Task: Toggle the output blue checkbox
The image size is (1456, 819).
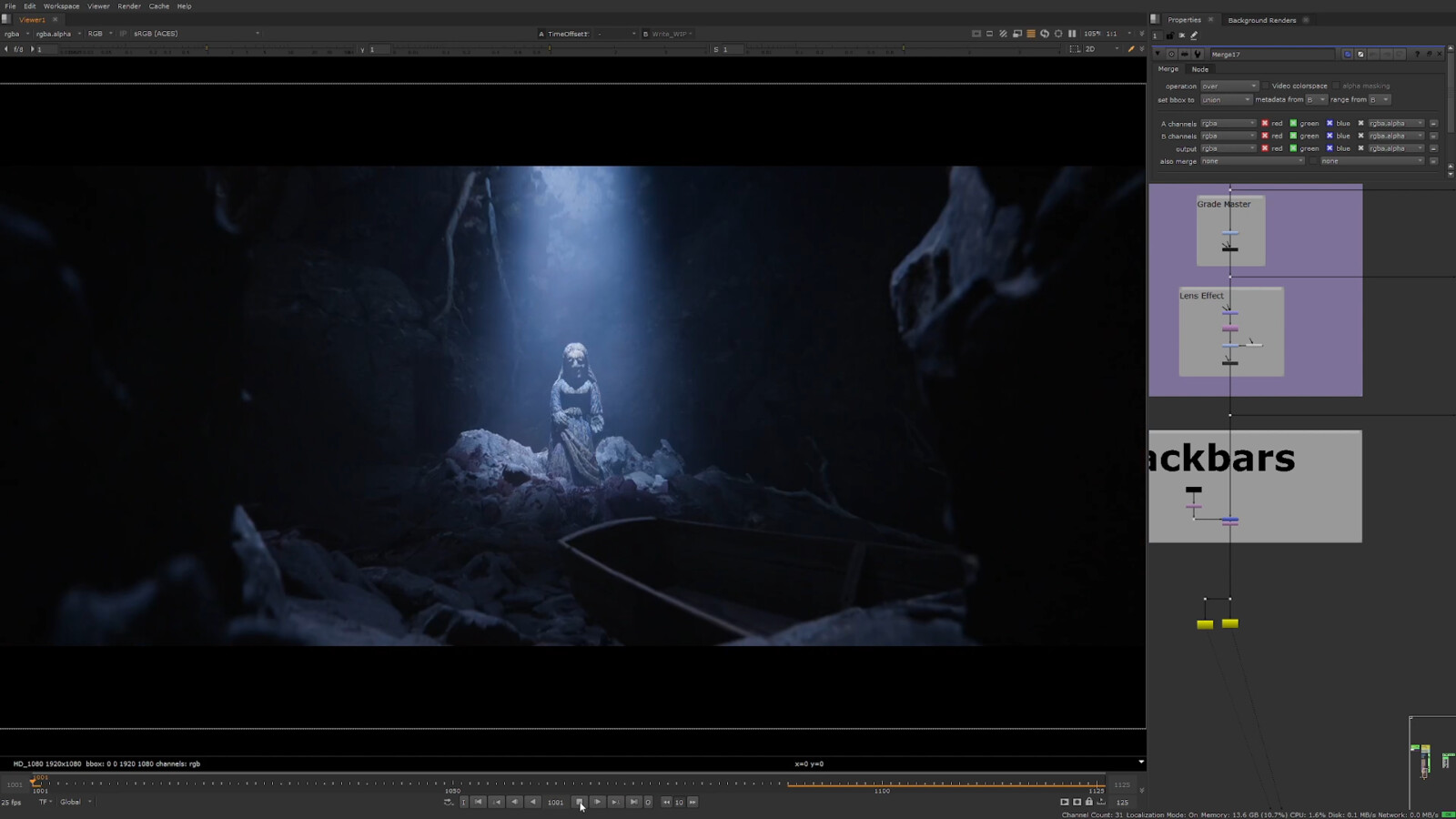Action: (1330, 148)
